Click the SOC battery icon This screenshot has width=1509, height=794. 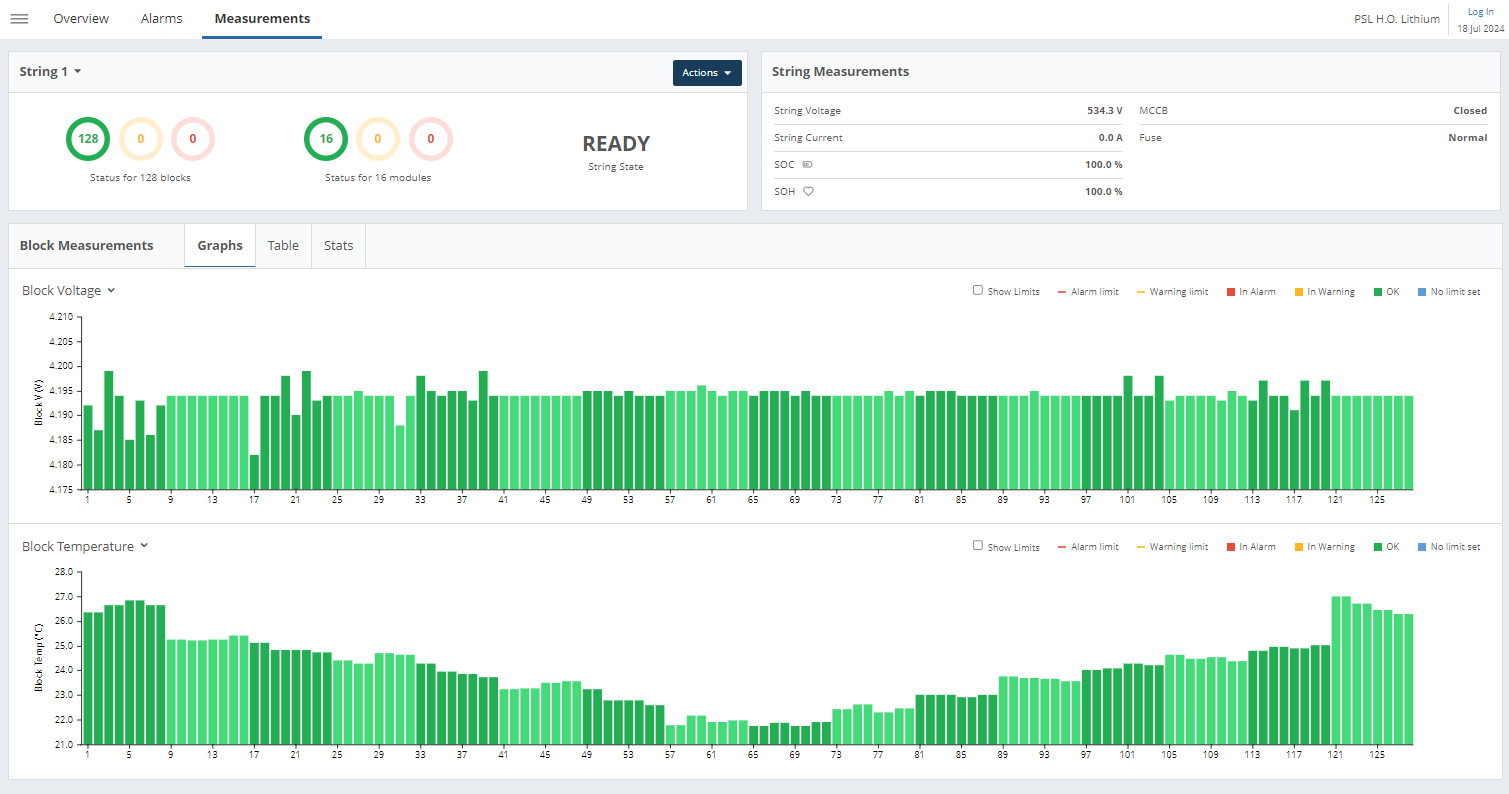tap(809, 164)
